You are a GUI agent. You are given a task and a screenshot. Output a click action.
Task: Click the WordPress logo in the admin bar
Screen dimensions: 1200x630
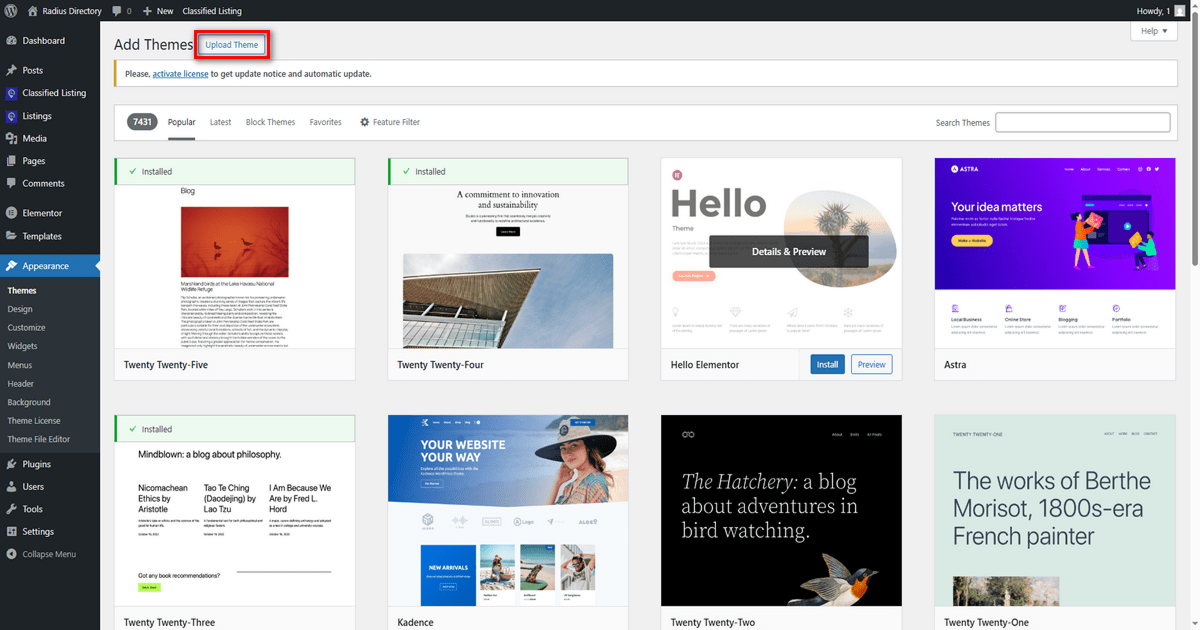coord(11,11)
